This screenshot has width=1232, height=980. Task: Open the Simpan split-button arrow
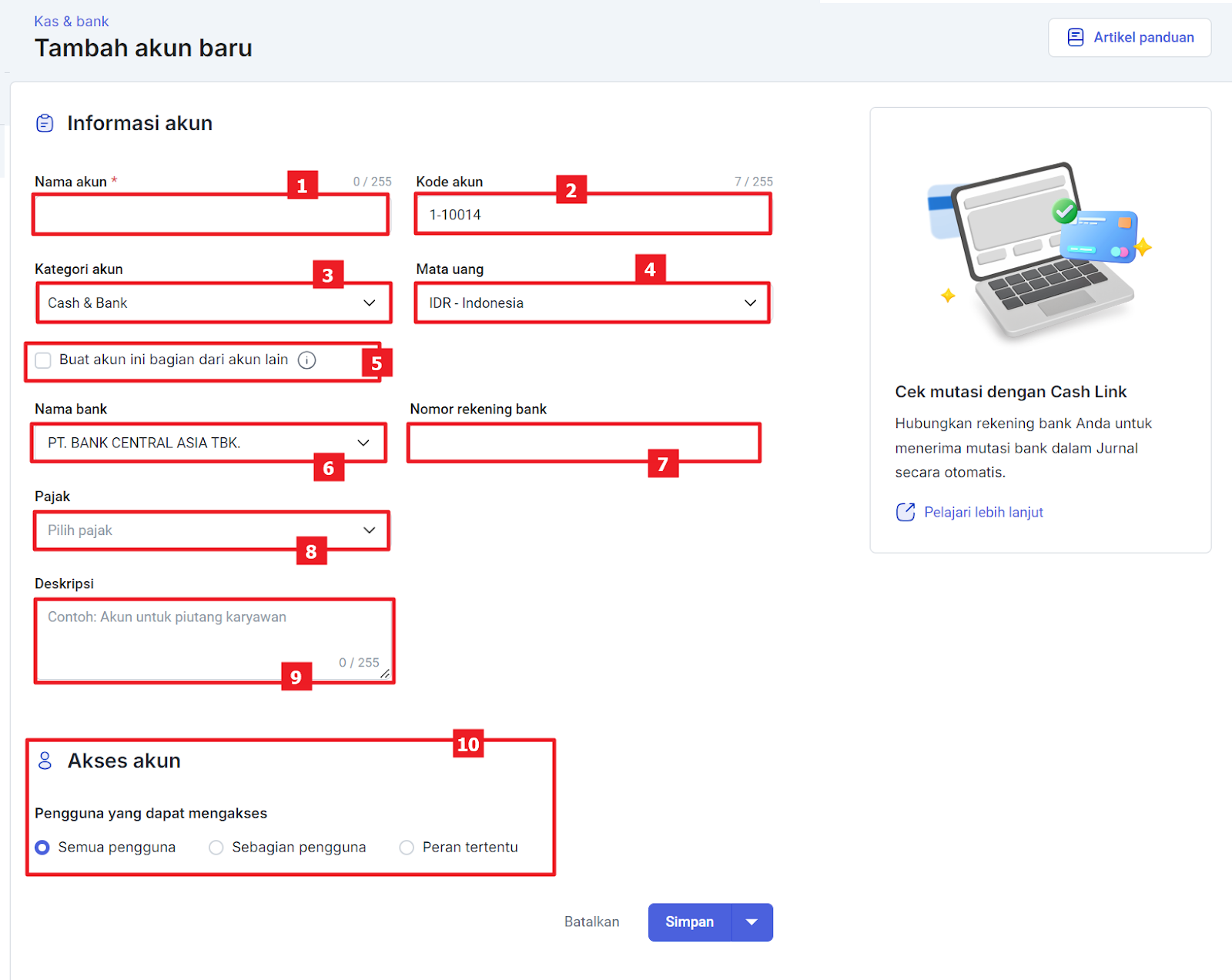pos(752,922)
